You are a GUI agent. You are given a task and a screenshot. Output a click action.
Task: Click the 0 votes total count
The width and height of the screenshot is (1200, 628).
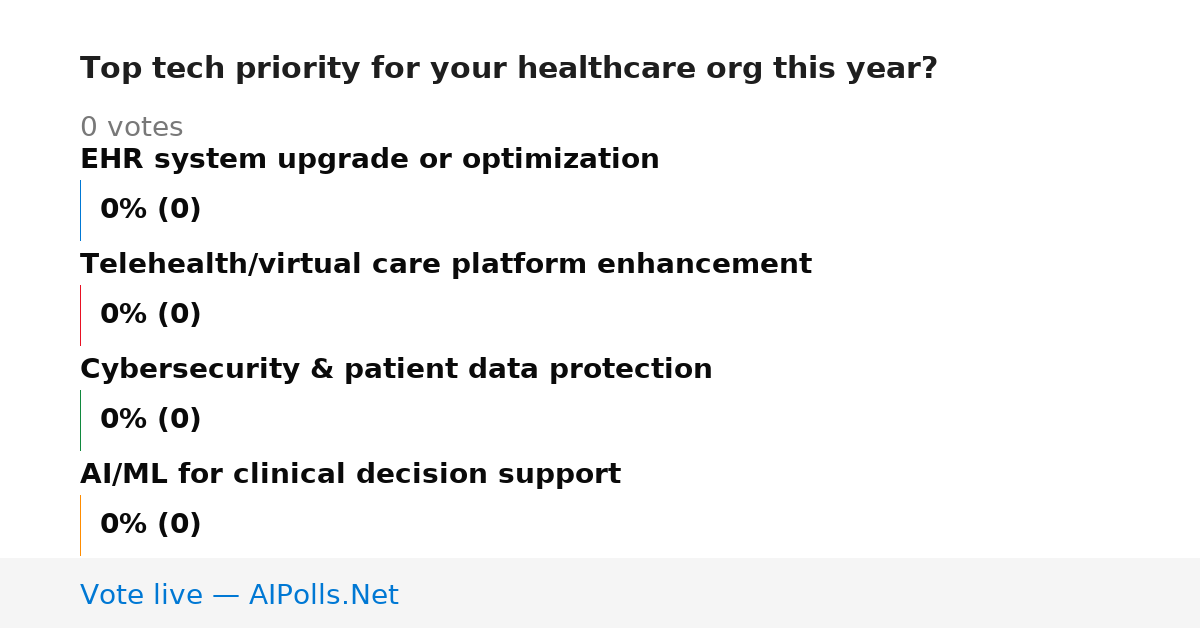point(131,128)
